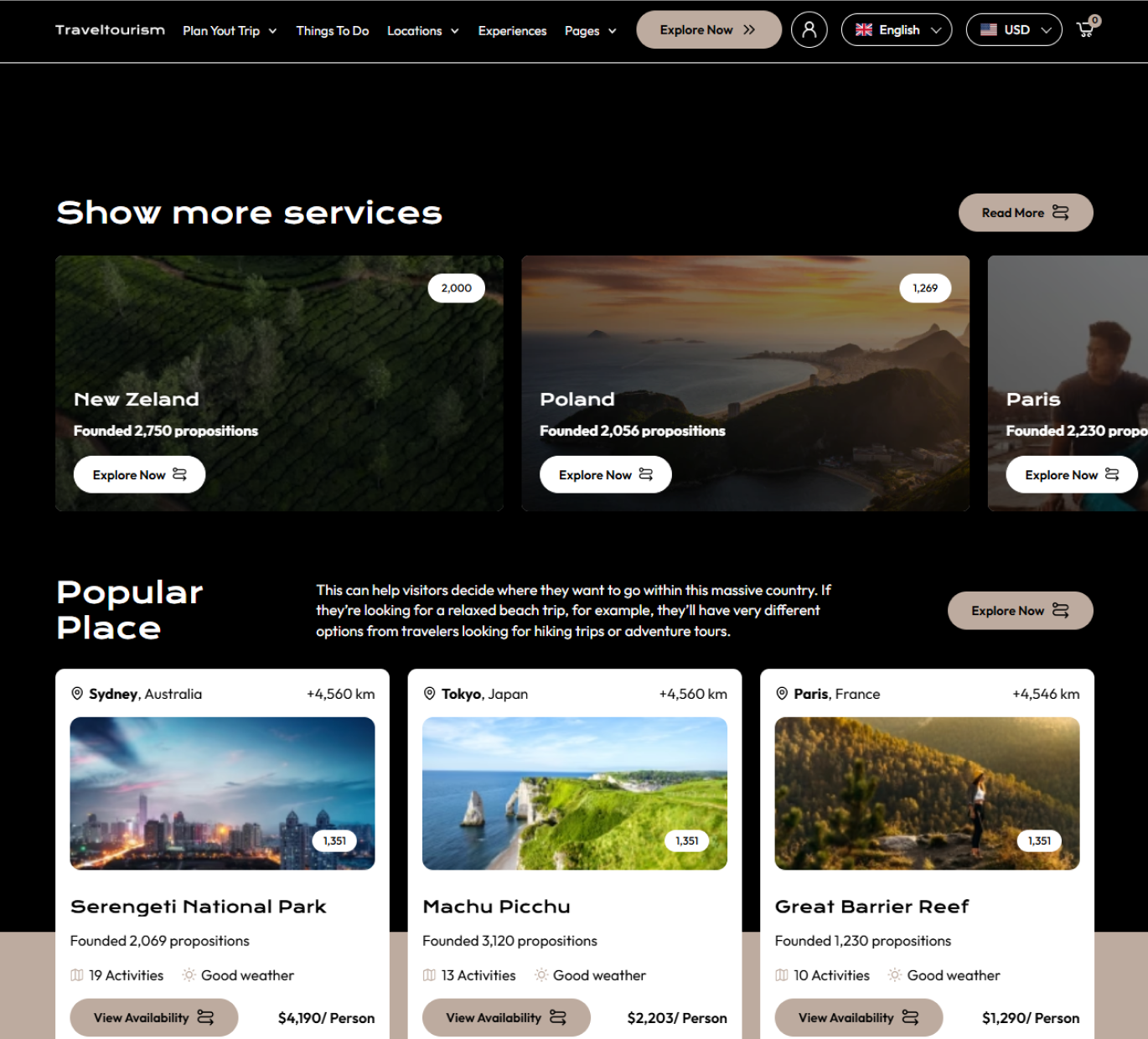
Task: Open the Locations dropdown menu
Action: pyautogui.click(x=422, y=31)
